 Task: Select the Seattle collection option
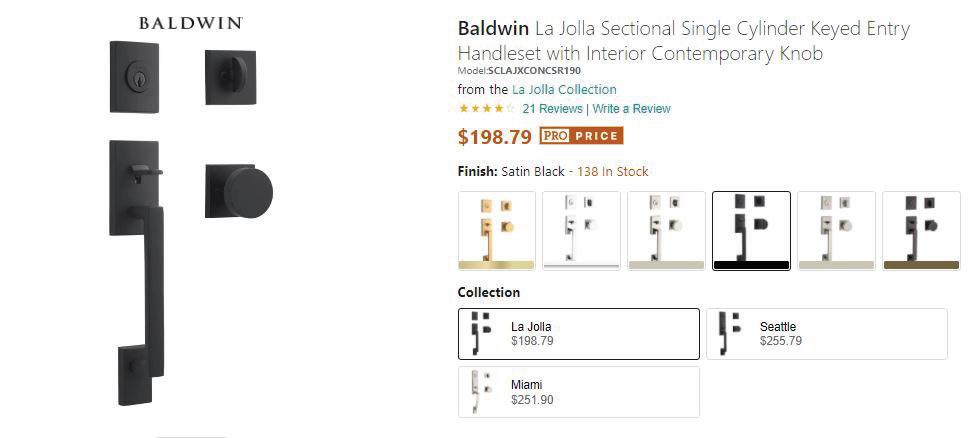pyautogui.click(x=827, y=334)
